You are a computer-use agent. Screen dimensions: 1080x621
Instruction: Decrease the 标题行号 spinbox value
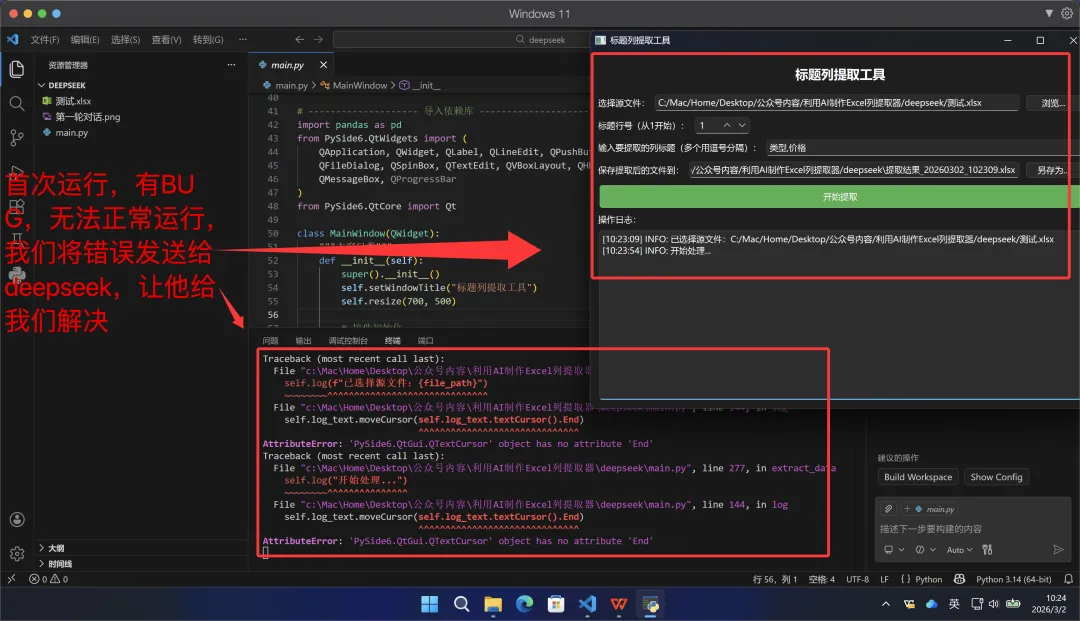pyautogui.click(x=742, y=125)
